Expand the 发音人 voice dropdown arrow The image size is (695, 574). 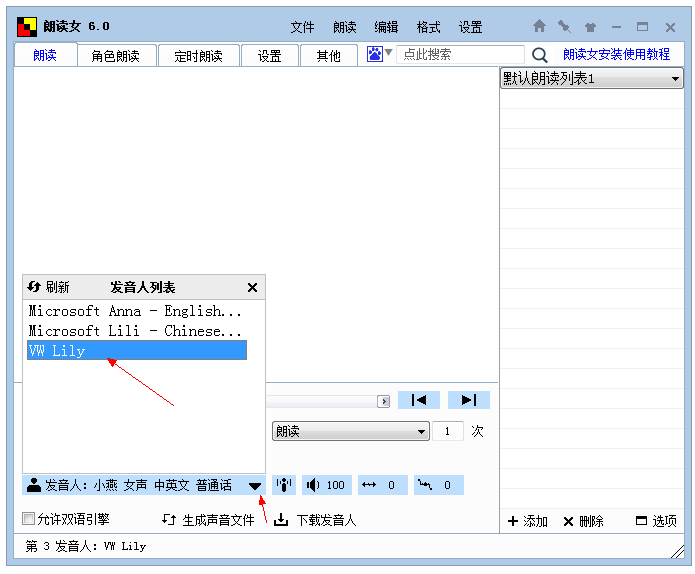[255, 486]
